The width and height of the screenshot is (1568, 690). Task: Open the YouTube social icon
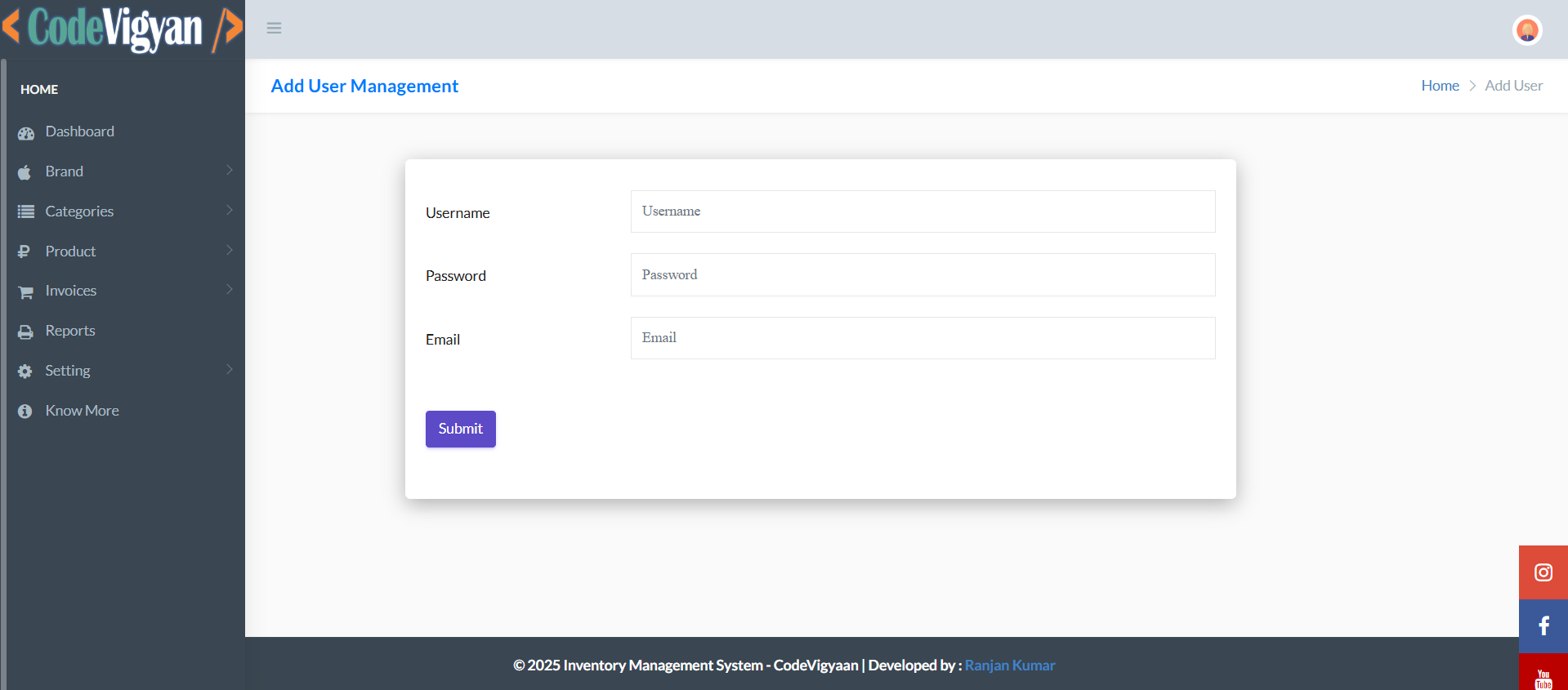1543,678
